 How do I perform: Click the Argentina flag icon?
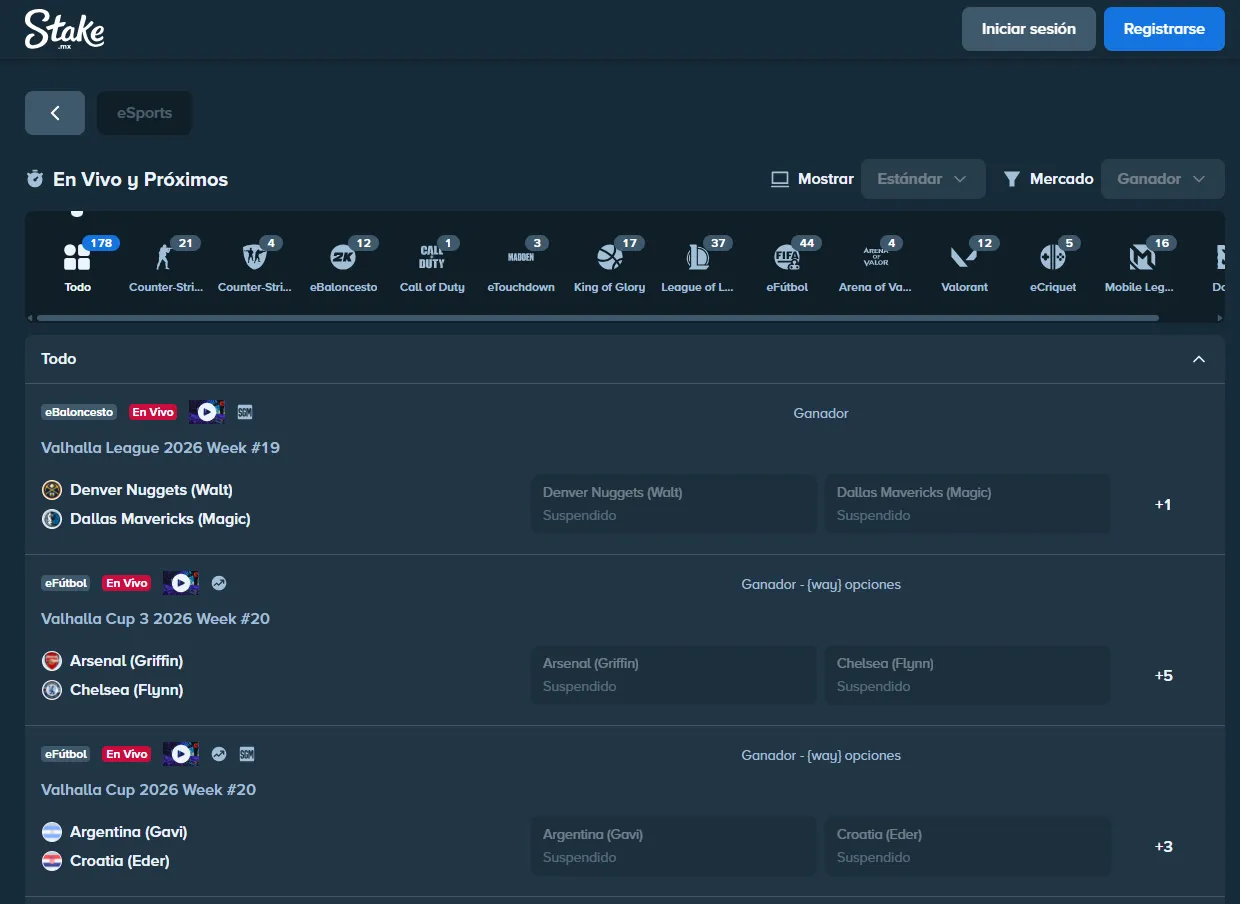pos(52,832)
